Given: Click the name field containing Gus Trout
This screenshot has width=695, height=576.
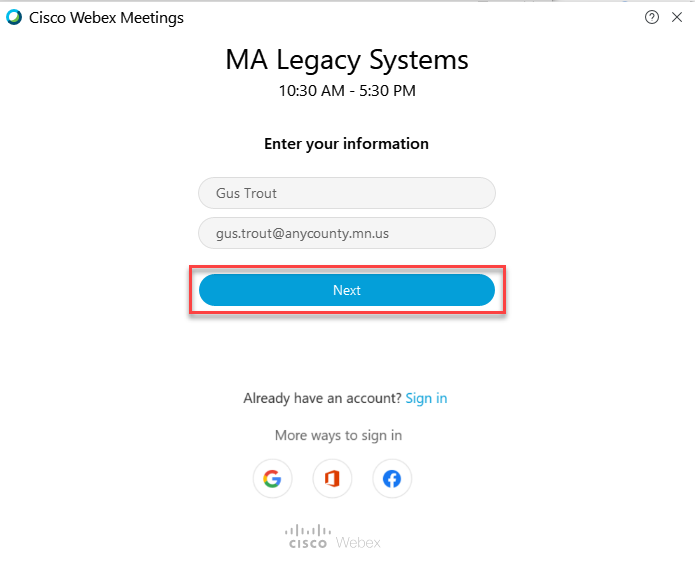Looking at the screenshot, I should pyautogui.click(x=347, y=193).
